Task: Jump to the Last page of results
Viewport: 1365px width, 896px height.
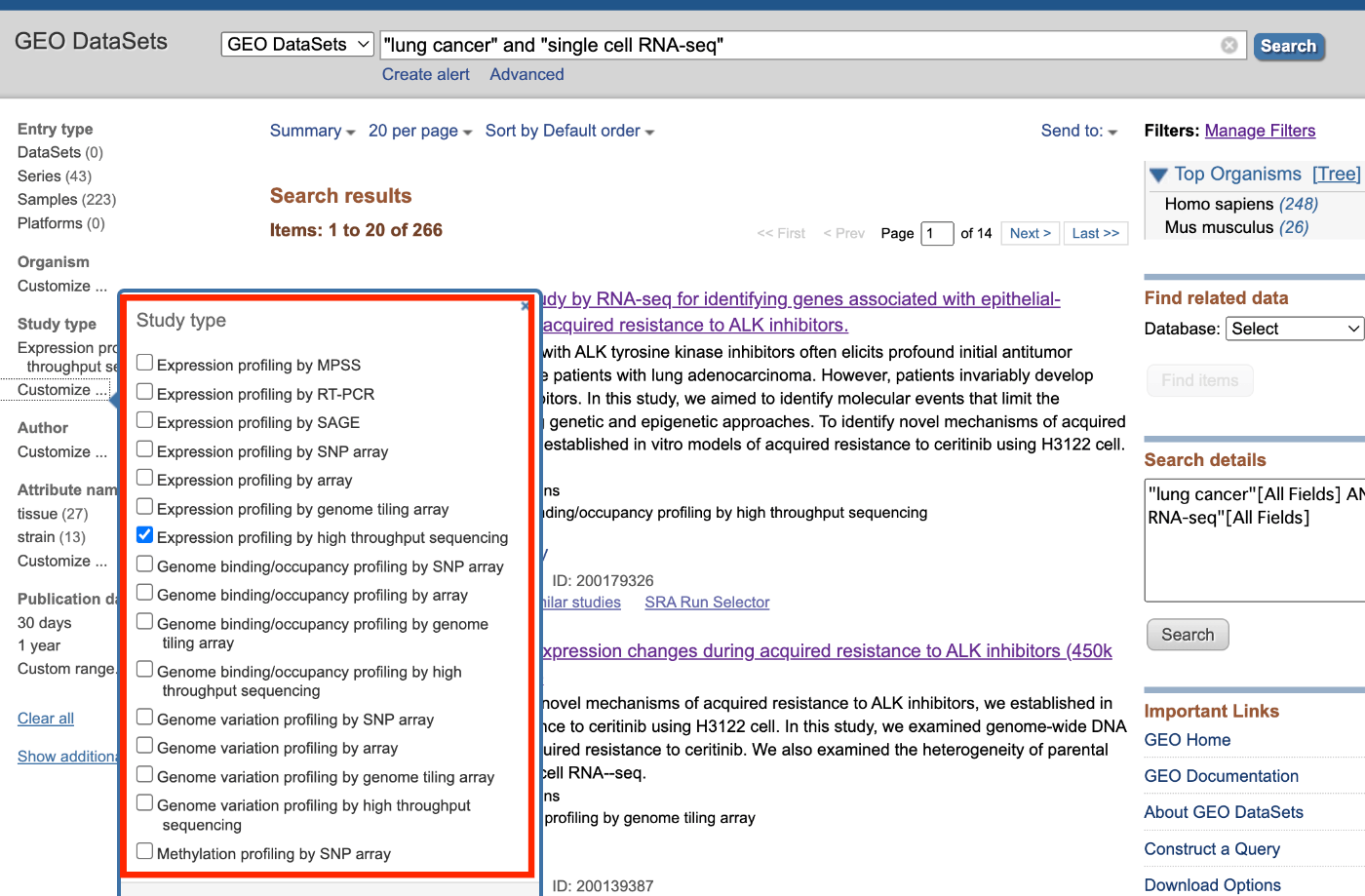Action: pos(1096,233)
